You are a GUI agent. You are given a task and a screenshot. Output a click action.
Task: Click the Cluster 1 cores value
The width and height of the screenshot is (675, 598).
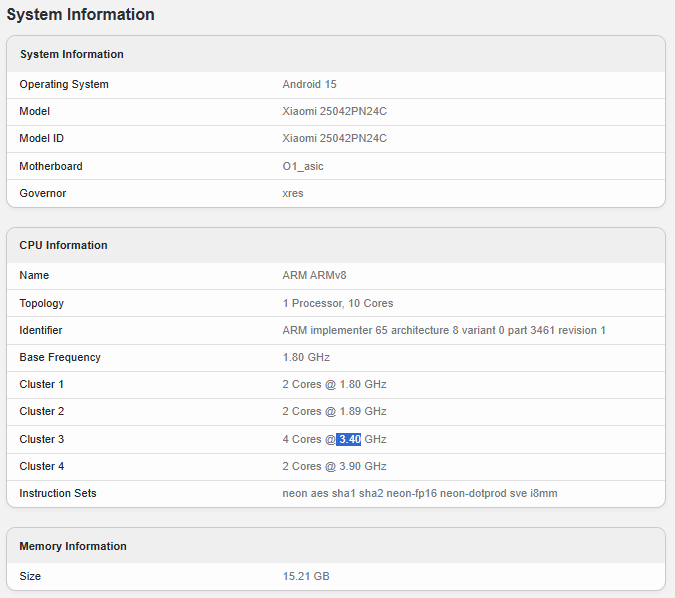334,384
